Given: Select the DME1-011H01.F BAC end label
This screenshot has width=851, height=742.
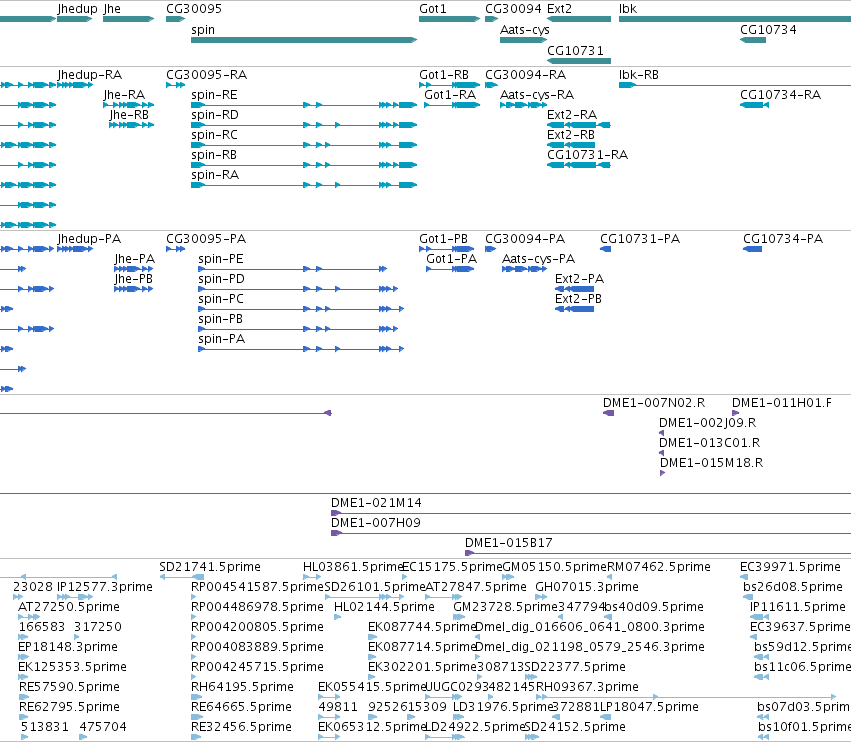Looking at the screenshot, I should [x=782, y=403].
